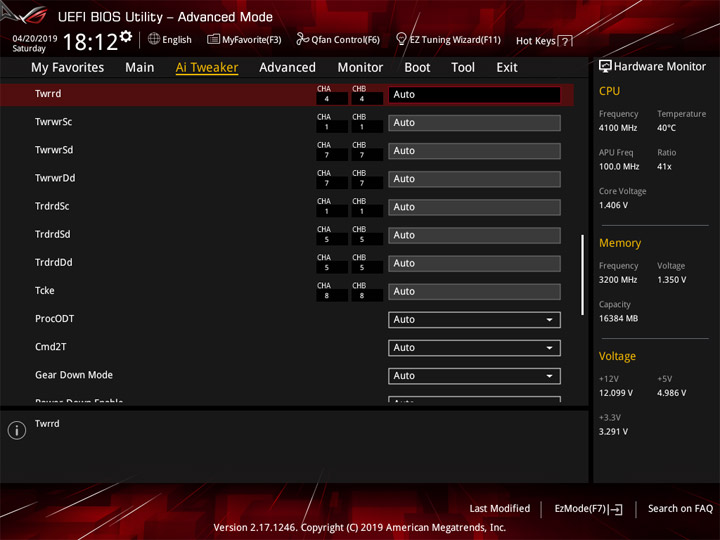Click the TwrwrSd Auto input field
This screenshot has height=540, width=720.
click(x=474, y=151)
